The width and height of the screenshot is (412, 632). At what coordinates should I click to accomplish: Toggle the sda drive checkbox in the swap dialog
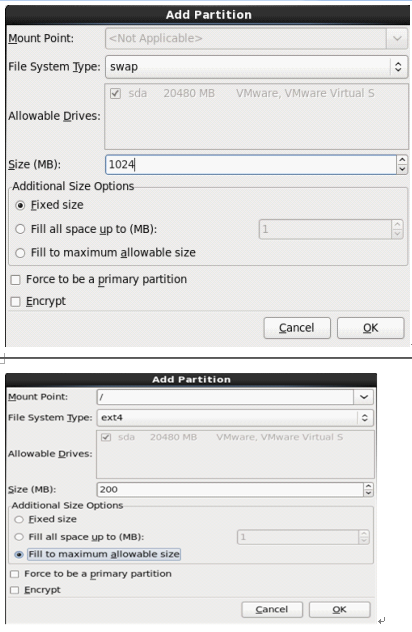click(115, 94)
